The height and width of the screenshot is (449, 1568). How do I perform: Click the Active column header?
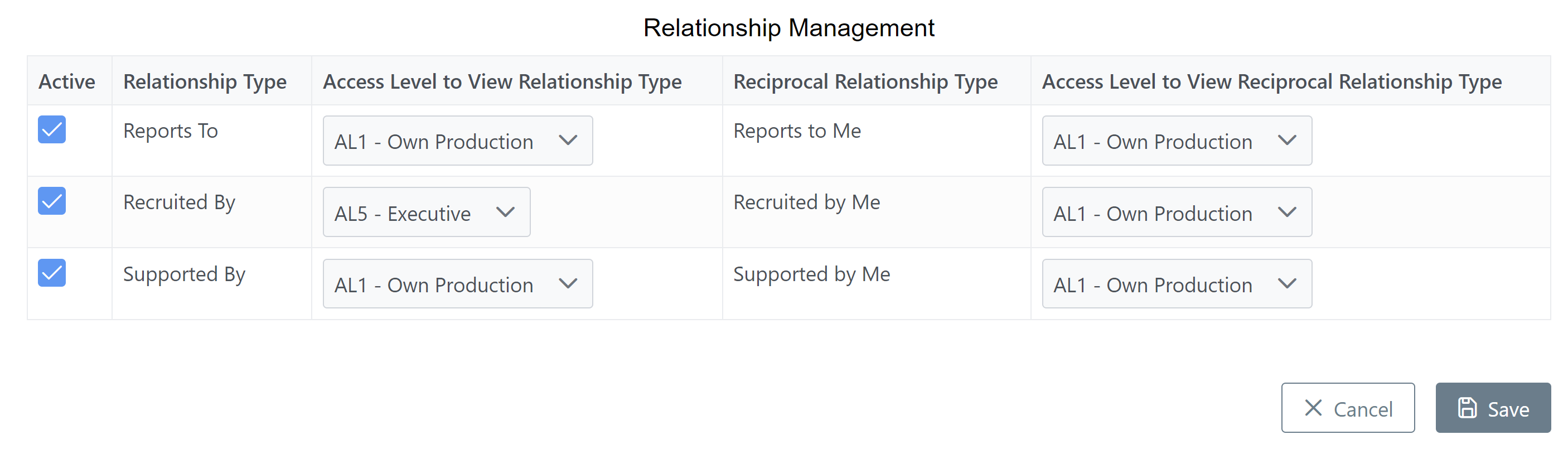point(67,81)
